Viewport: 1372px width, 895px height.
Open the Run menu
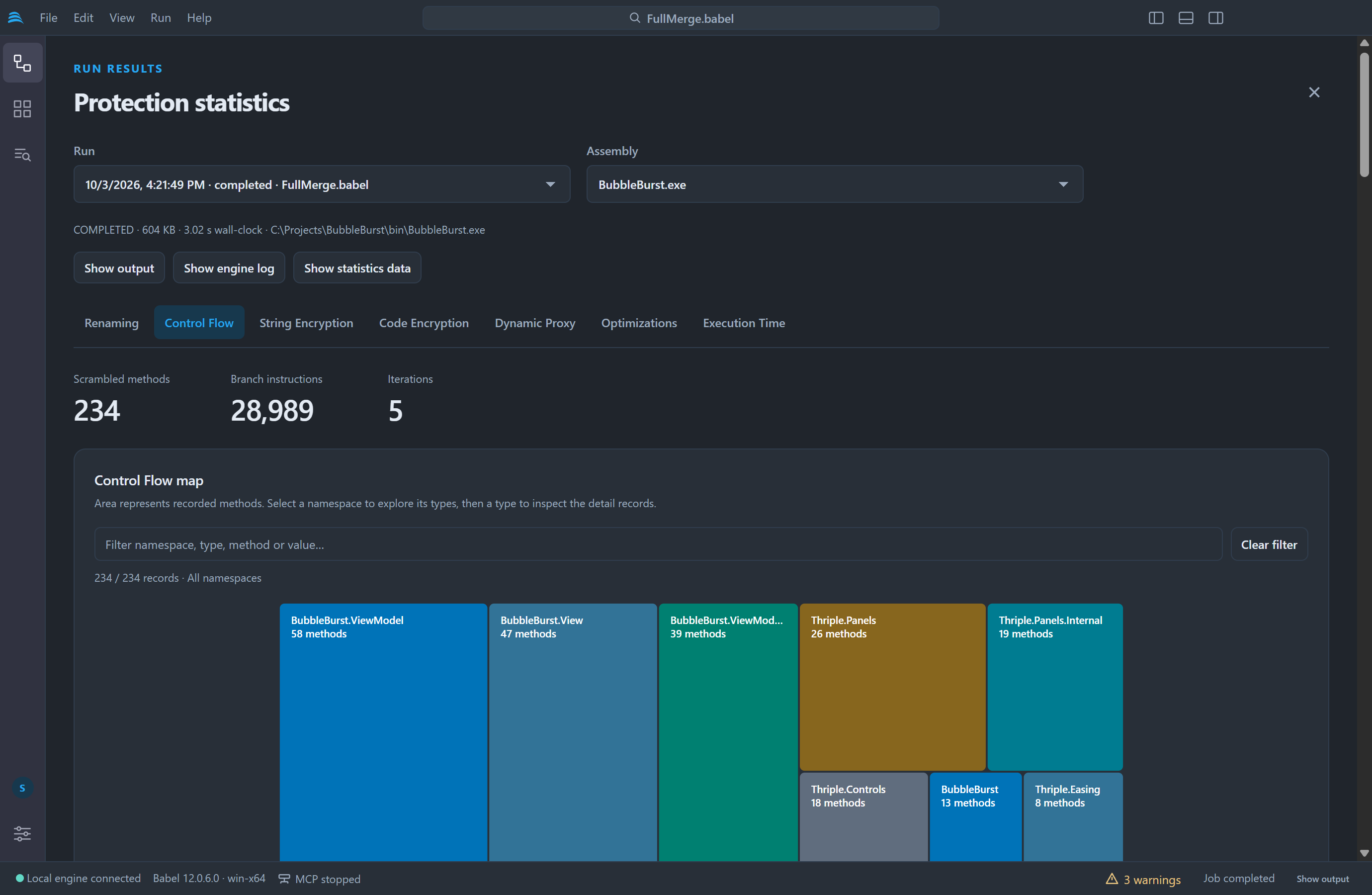tap(160, 18)
